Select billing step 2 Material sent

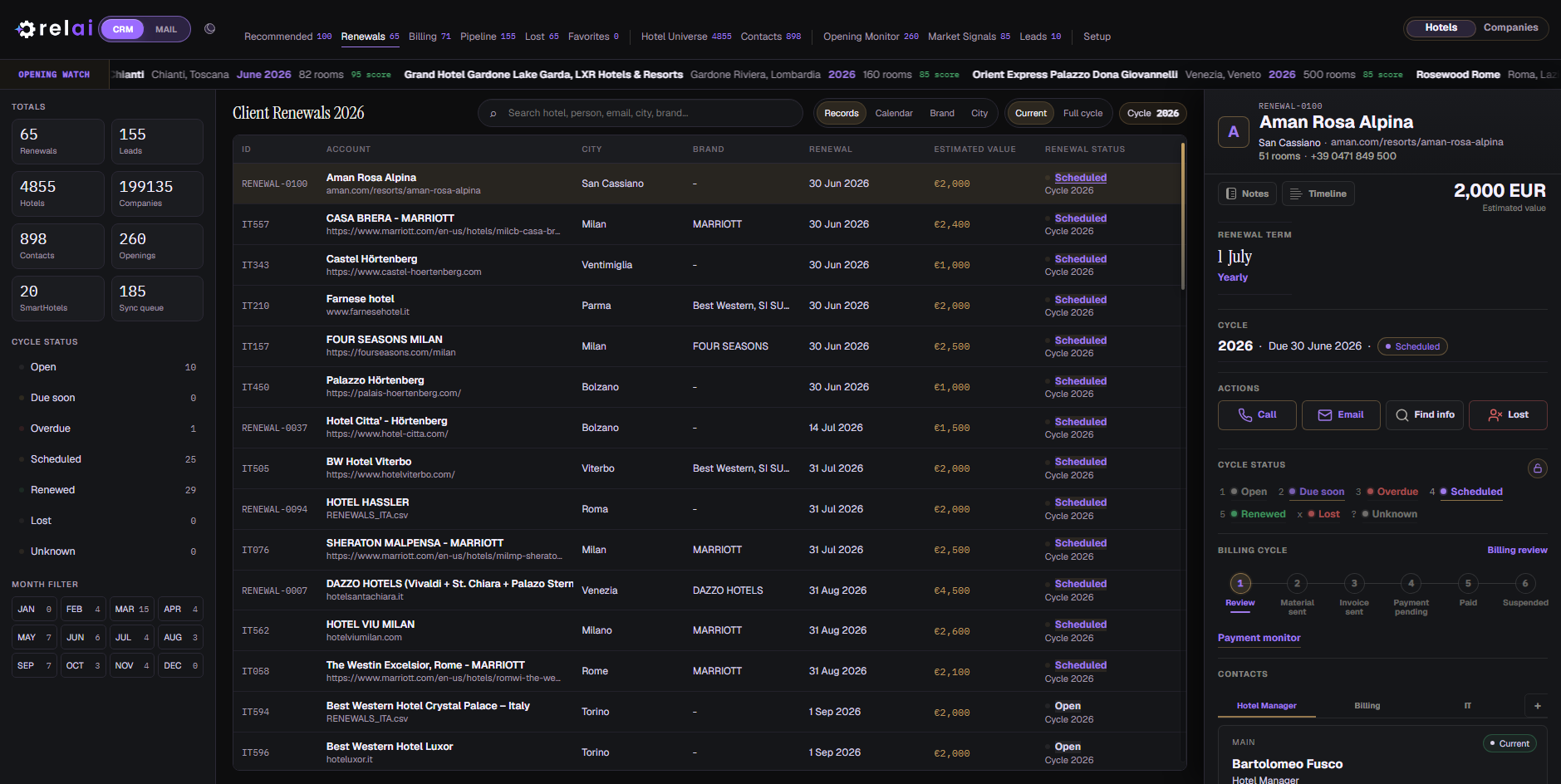click(x=1297, y=583)
